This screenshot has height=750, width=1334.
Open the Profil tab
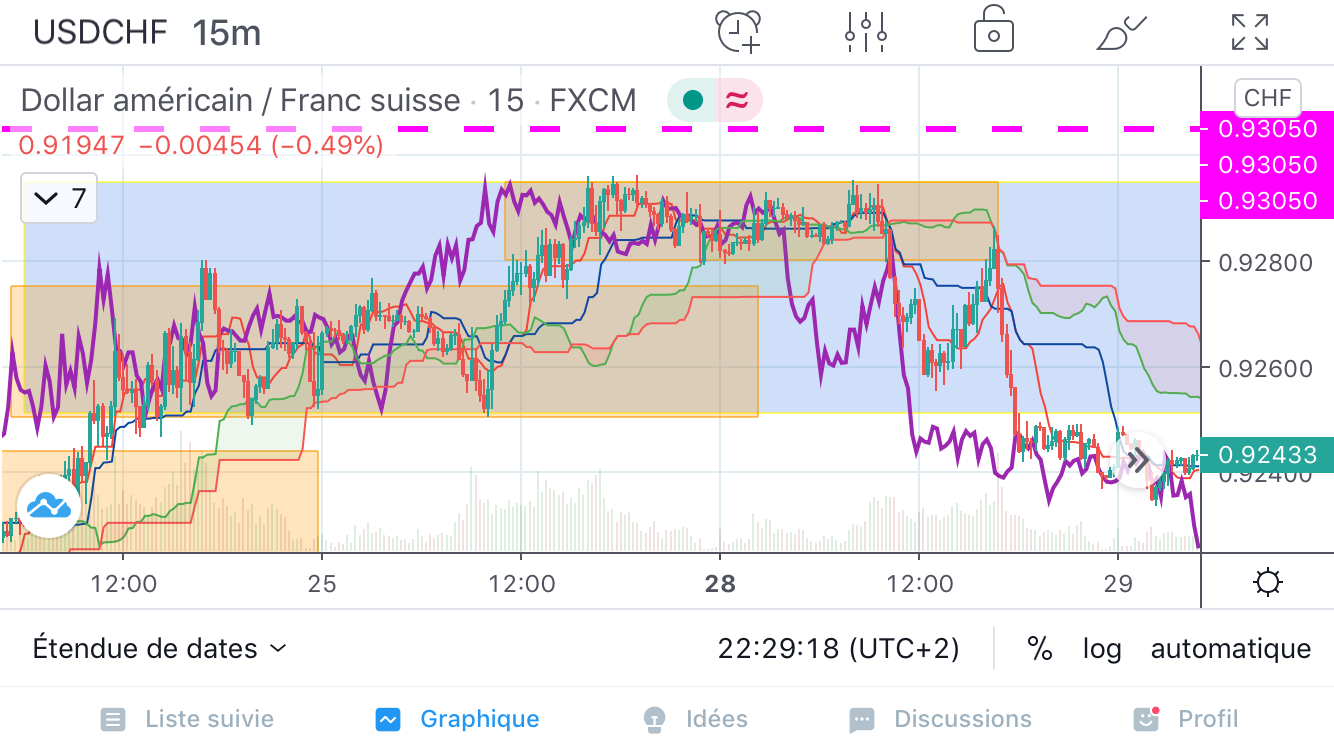pyautogui.click(x=1184, y=719)
